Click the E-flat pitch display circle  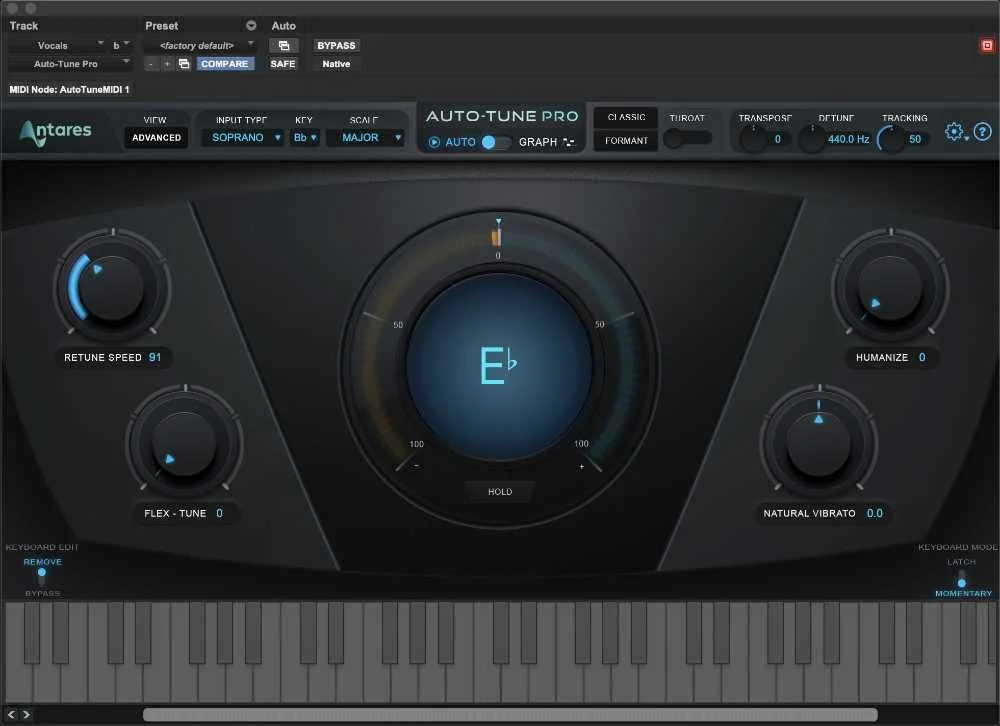coord(499,366)
